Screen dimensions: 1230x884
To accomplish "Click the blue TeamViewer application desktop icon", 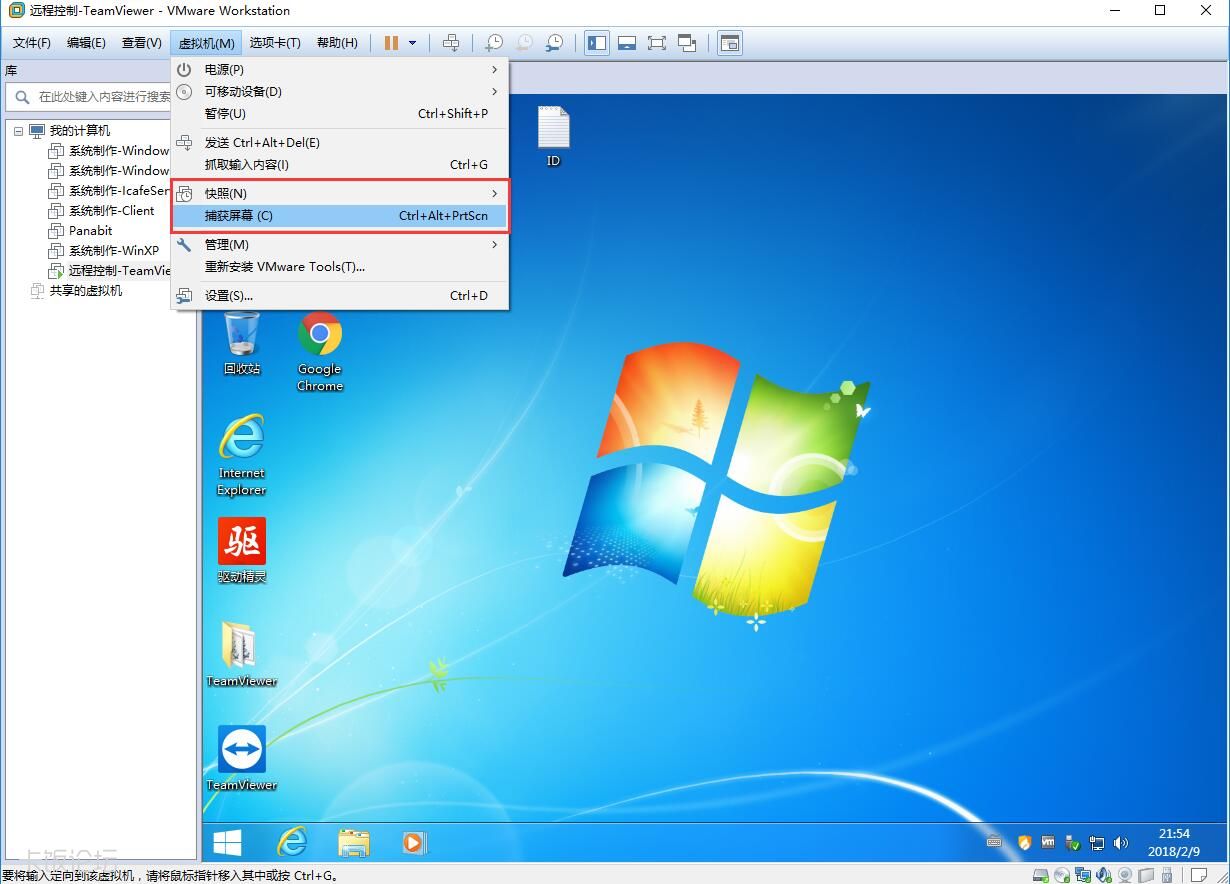I will tap(242, 759).
